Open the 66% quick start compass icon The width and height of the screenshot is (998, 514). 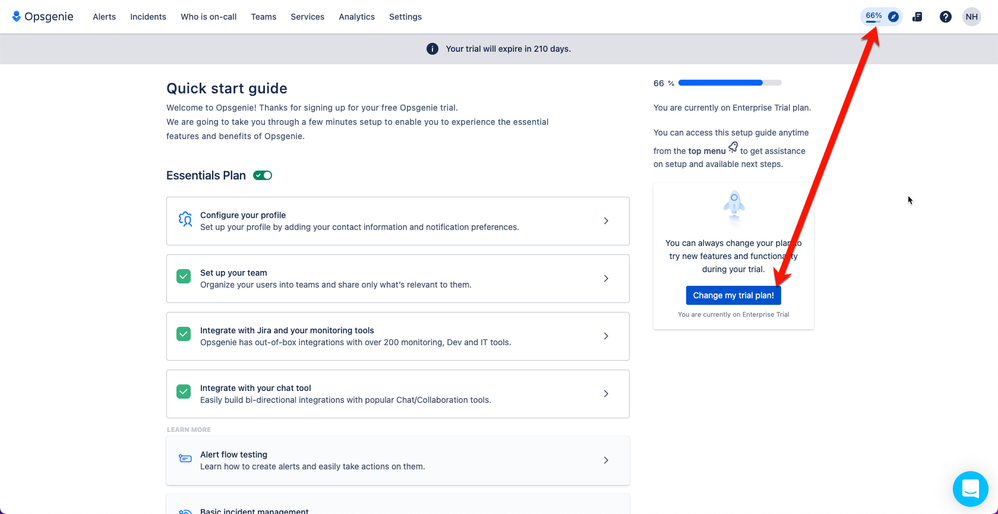pos(893,17)
